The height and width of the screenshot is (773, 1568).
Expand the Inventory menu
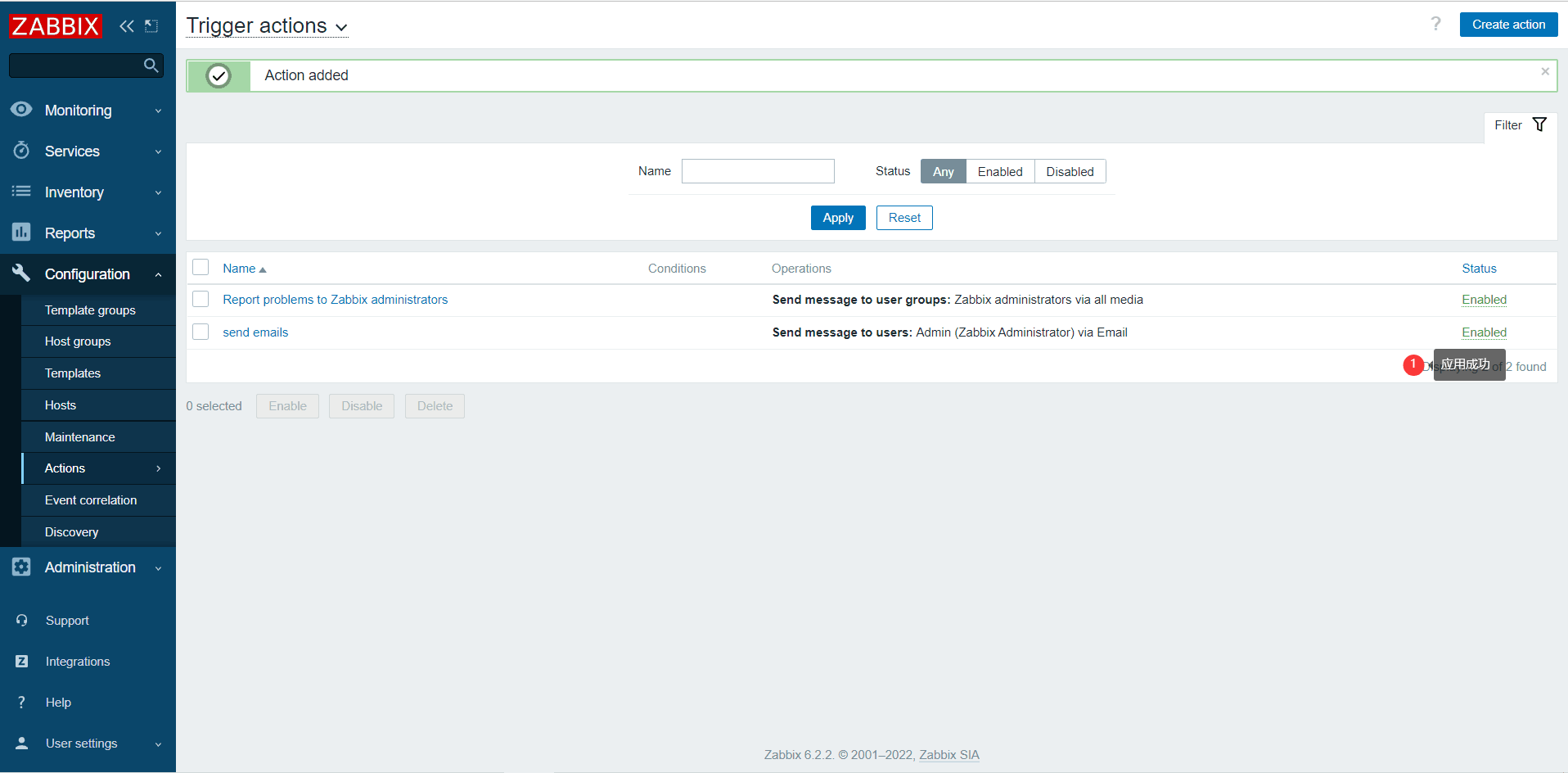pyautogui.click(x=158, y=192)
